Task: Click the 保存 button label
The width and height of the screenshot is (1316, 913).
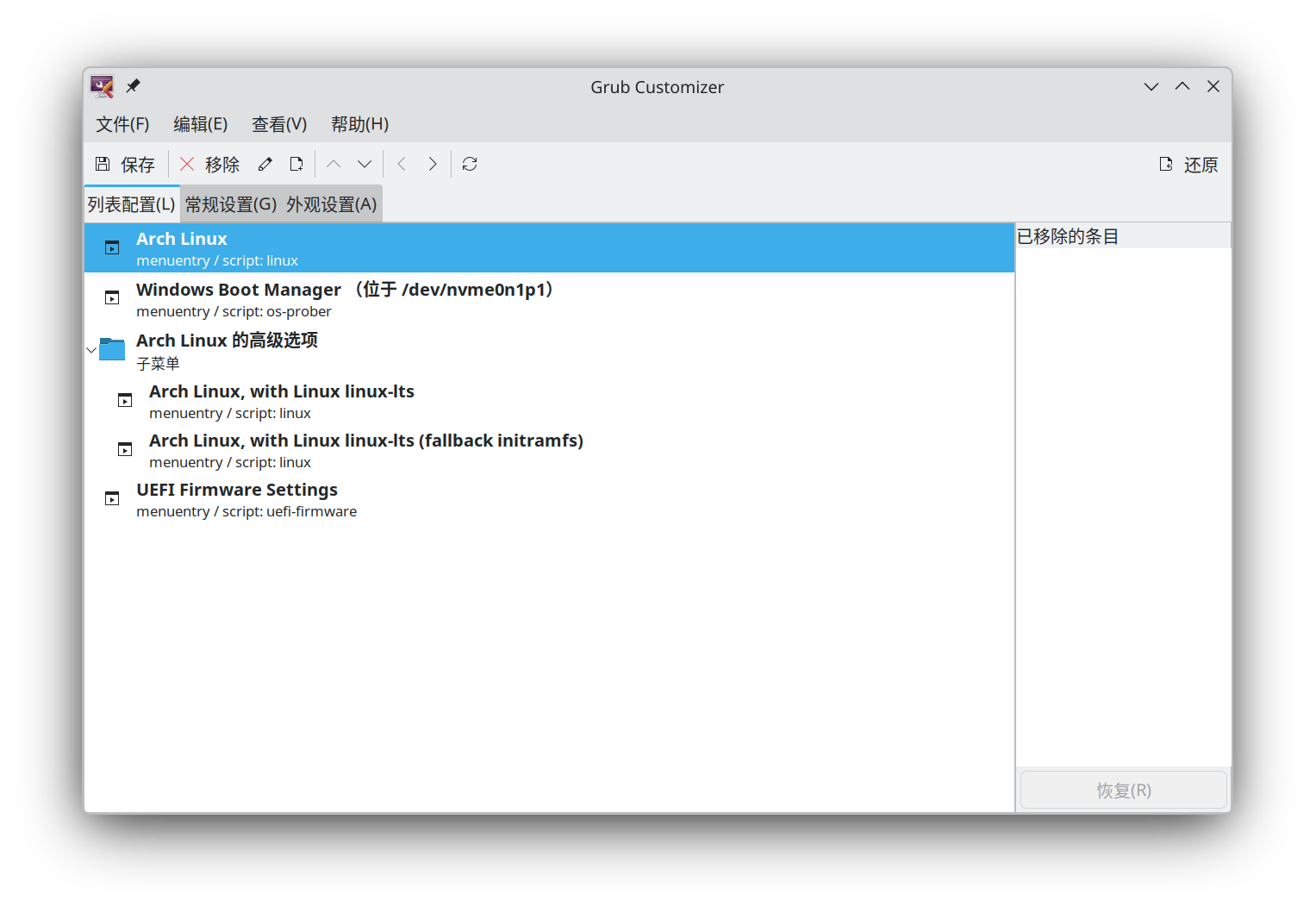Action: tap(138, 165)
